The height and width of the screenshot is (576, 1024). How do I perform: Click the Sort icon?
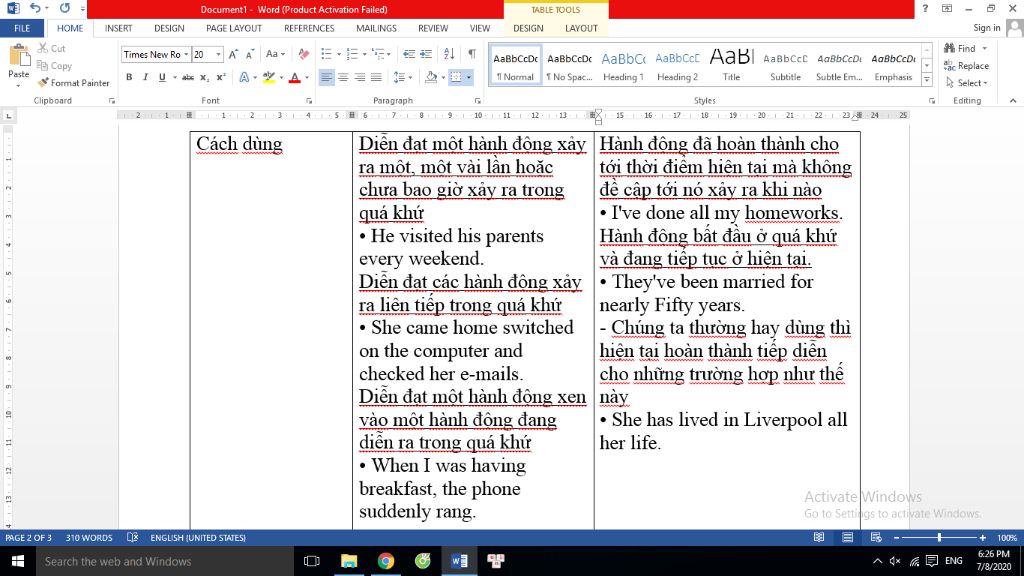[x=449, y=54]
